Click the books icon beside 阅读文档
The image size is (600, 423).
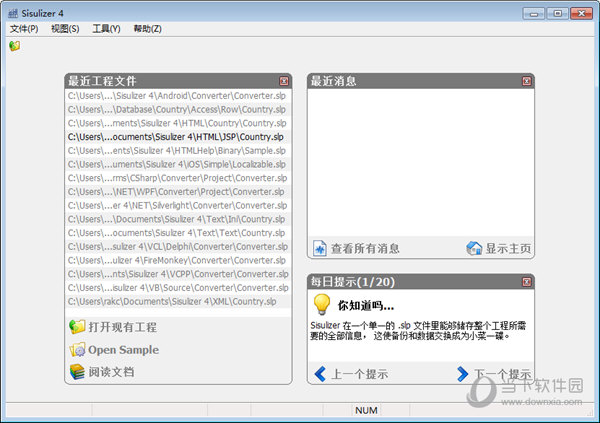(x=77, y=372)
